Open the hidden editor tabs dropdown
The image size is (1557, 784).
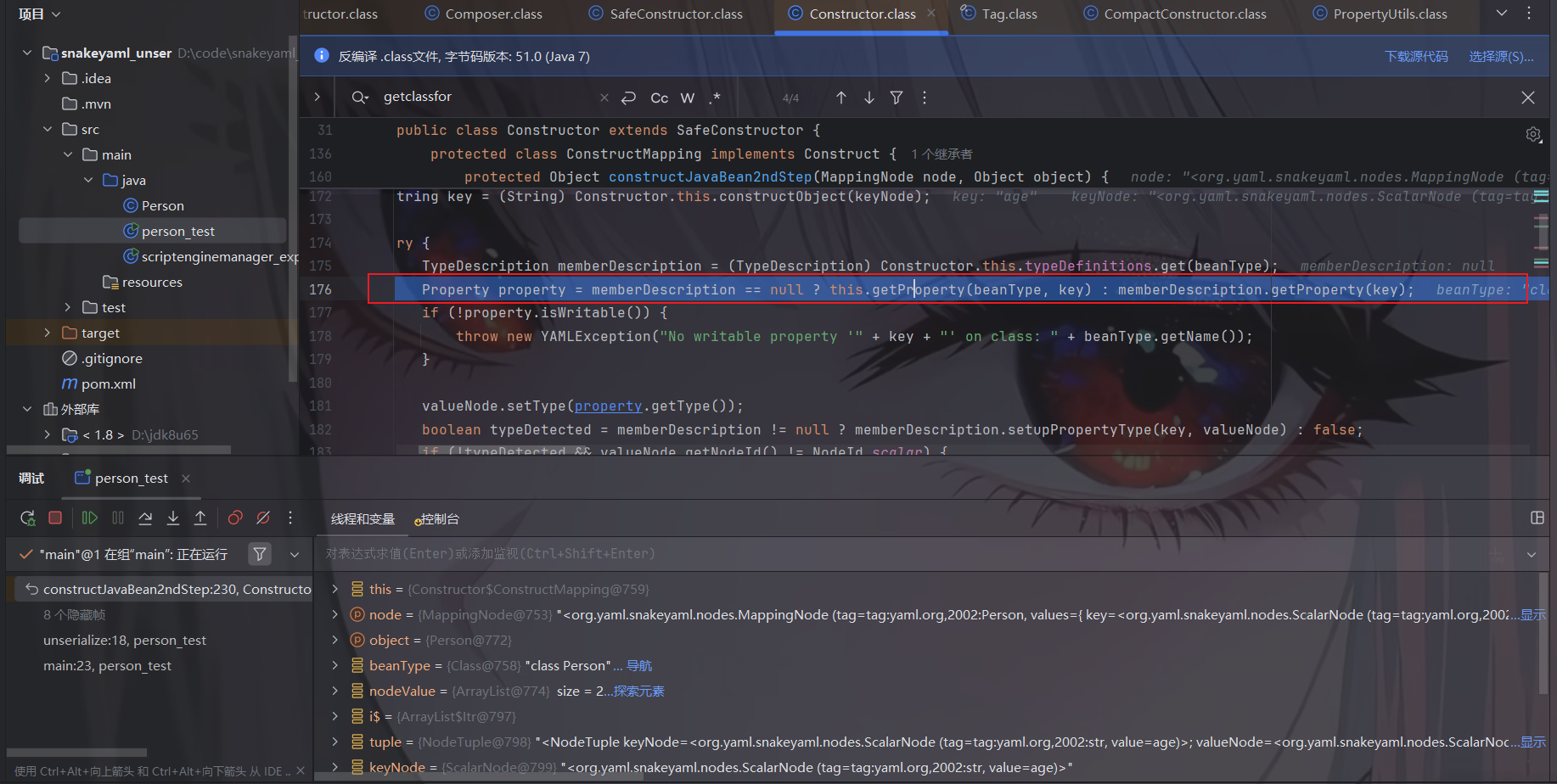[x=1502, y=14]
